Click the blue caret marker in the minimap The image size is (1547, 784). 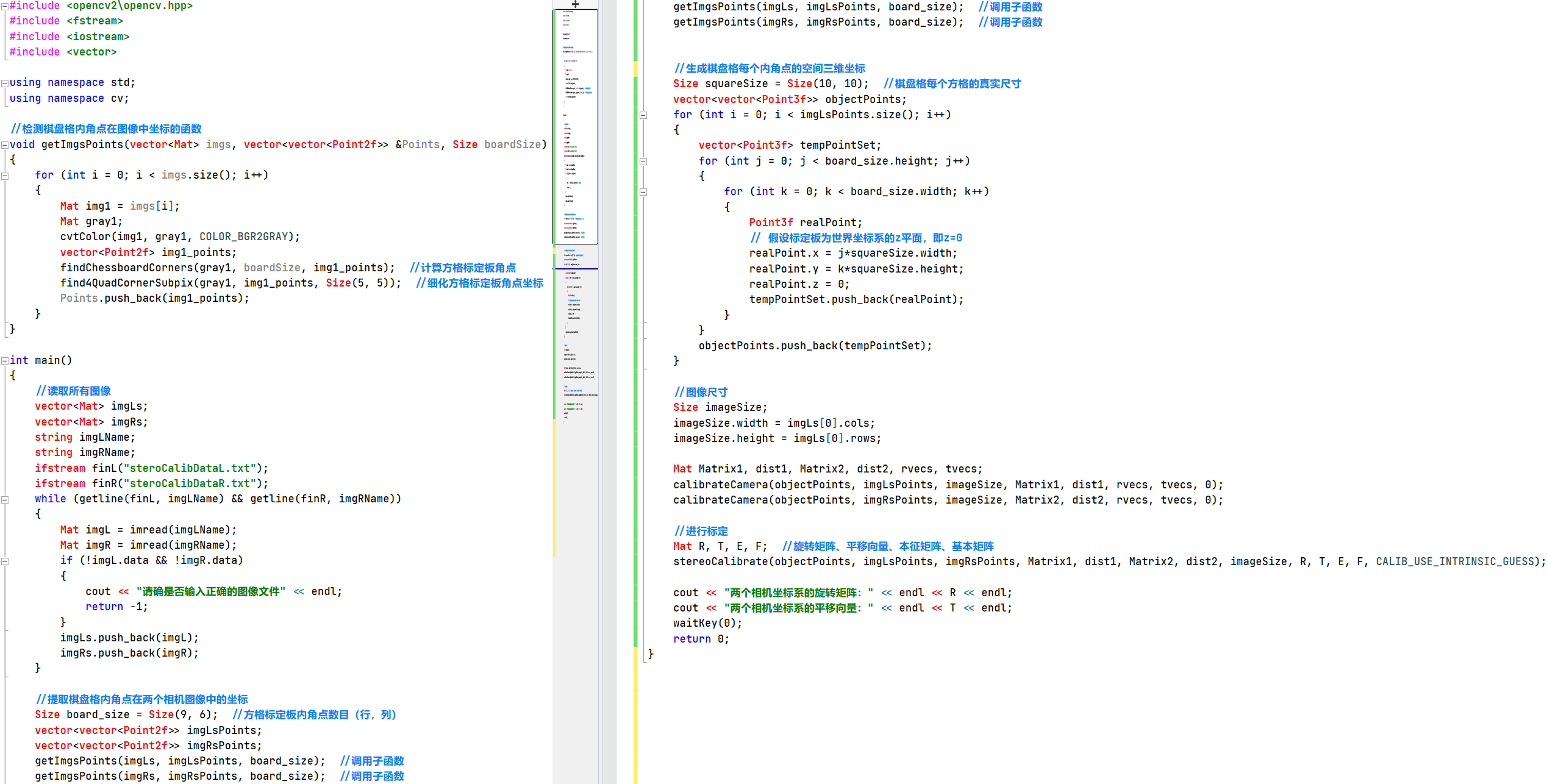[576, 268]
